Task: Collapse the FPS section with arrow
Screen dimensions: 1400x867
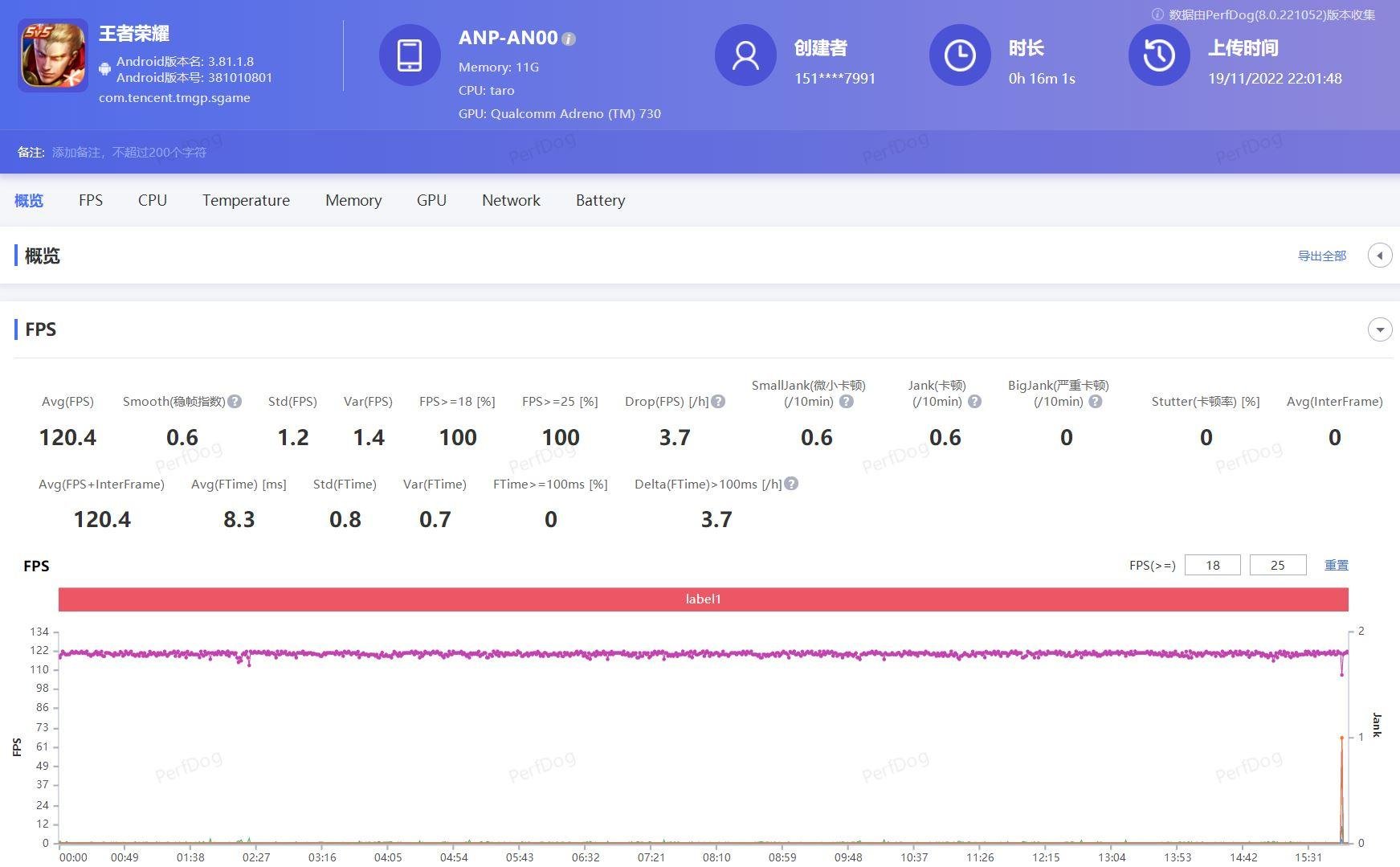Action: 1379,329
